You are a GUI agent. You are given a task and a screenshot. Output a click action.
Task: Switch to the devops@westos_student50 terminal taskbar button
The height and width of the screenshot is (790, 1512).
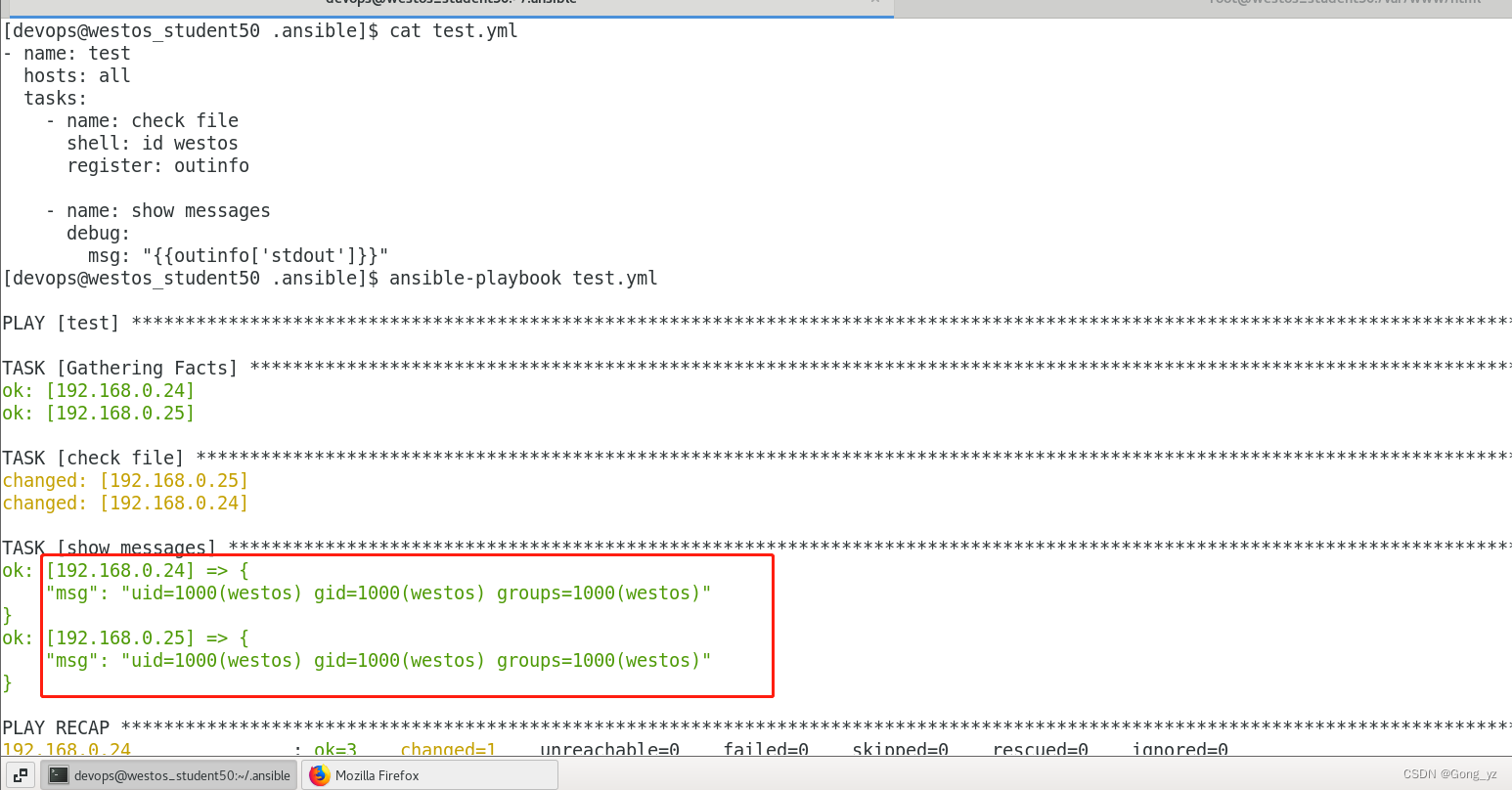pyautogui.click(x=169, y=775)
